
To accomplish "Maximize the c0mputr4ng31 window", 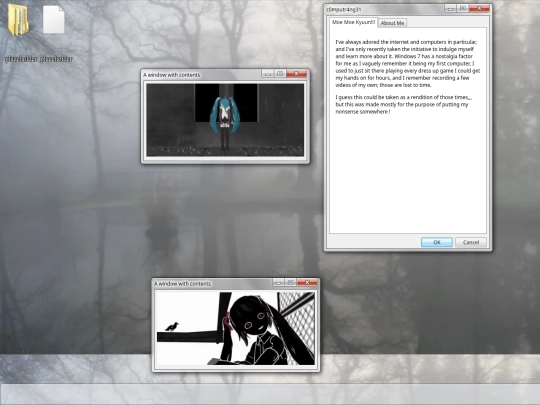I will tap(463, 9).
